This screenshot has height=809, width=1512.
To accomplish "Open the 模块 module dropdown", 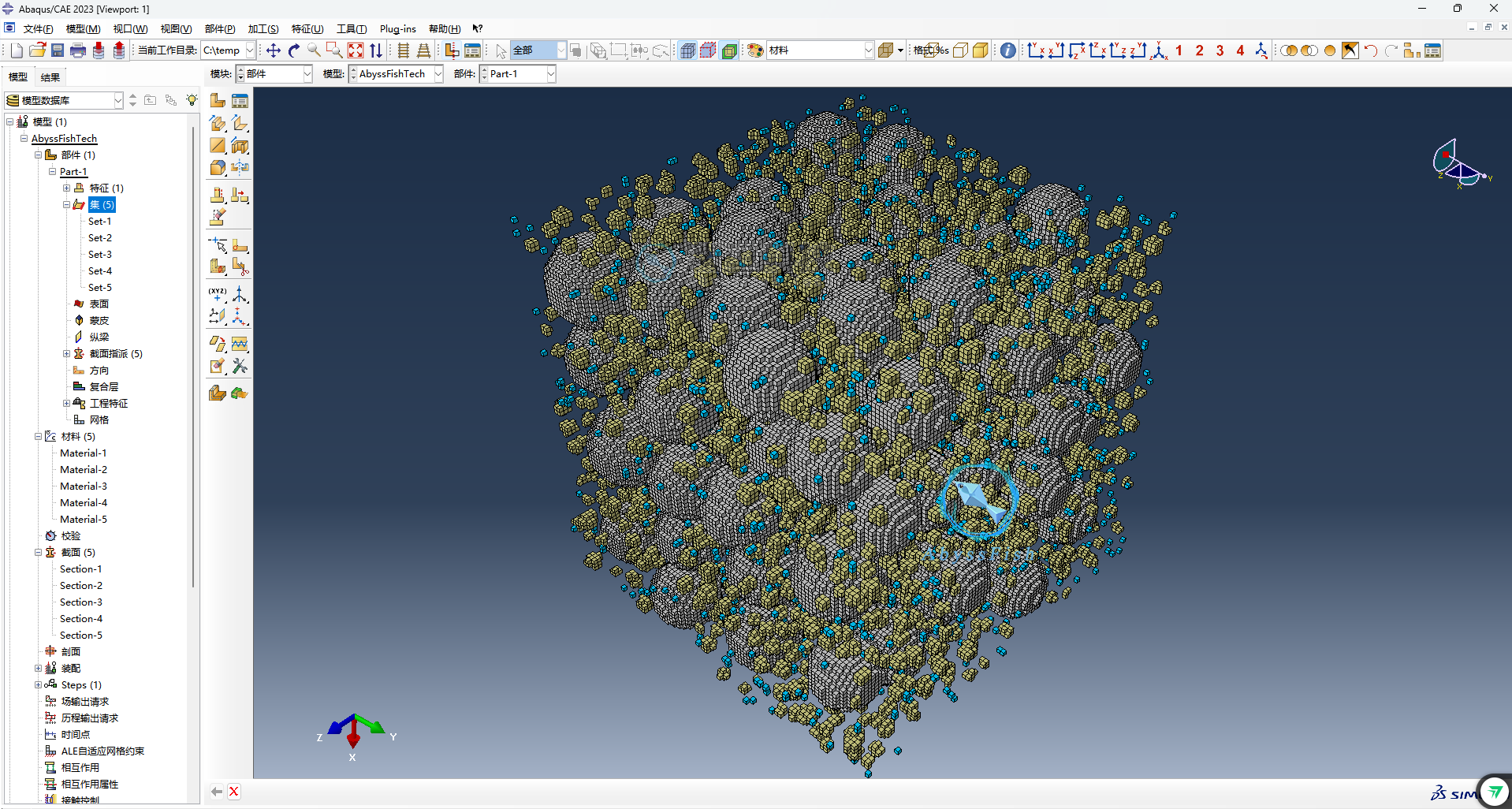I will pyautogui.click(x=307, y=73).
